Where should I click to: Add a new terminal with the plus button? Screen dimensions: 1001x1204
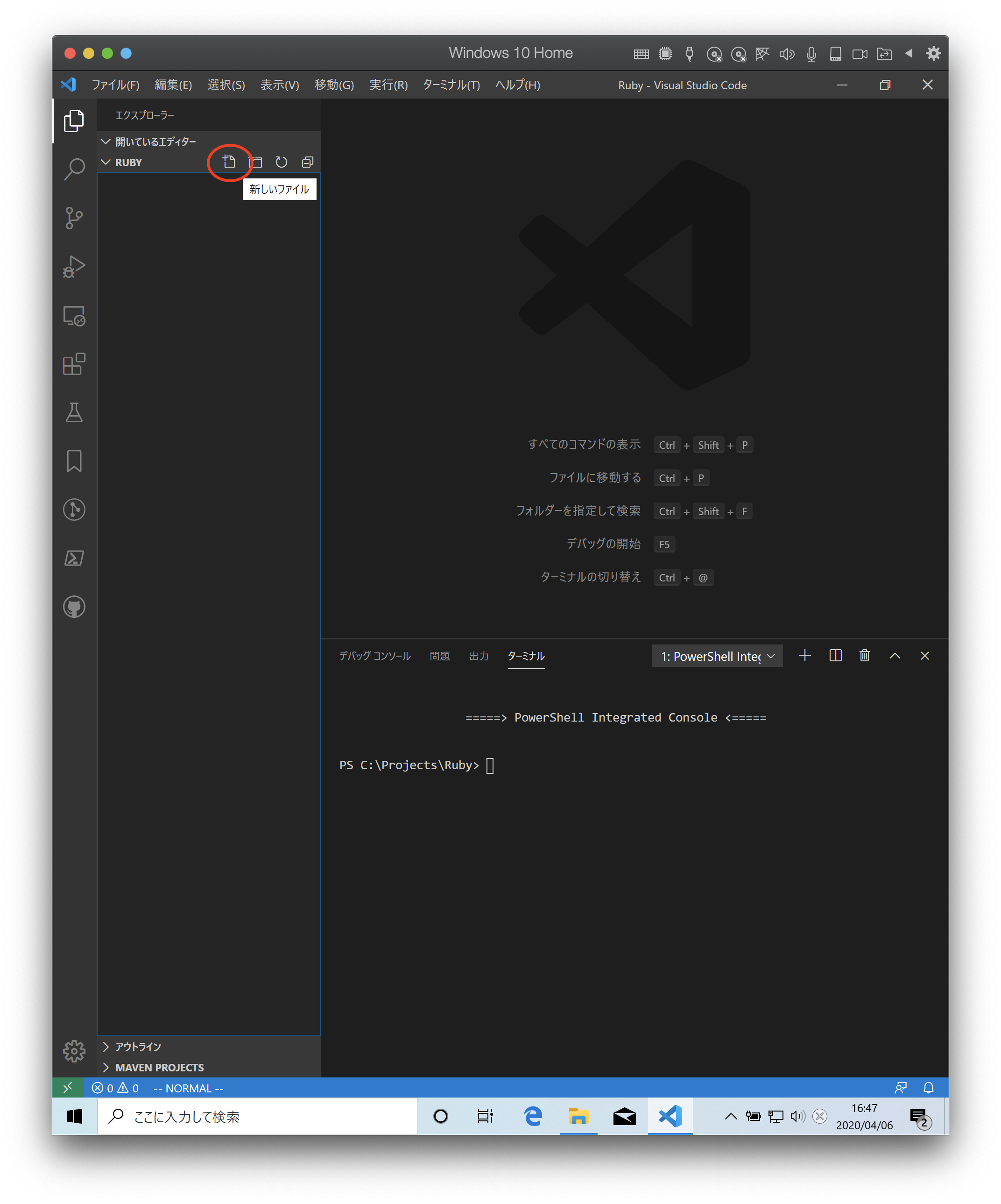coord(805,655)
